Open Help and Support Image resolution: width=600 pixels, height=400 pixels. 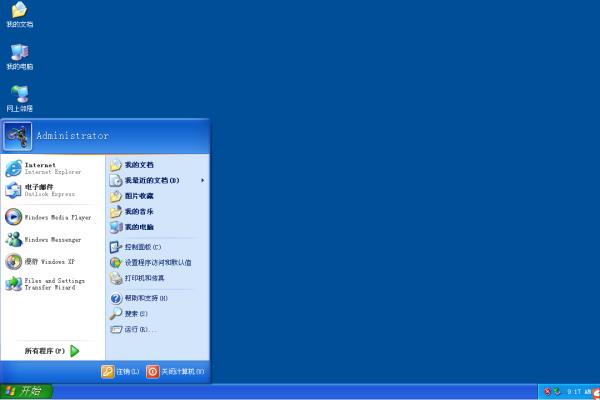click(157, 298)
